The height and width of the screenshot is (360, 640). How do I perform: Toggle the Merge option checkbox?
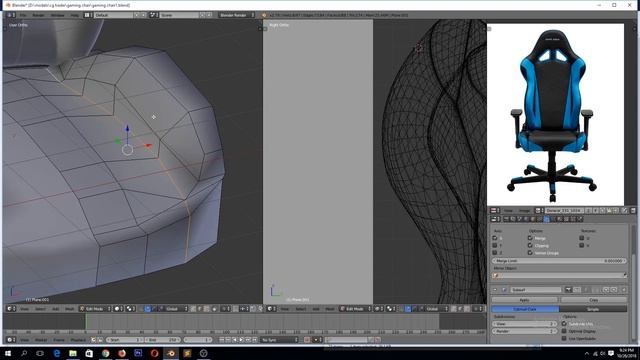(x=530, y=238)
